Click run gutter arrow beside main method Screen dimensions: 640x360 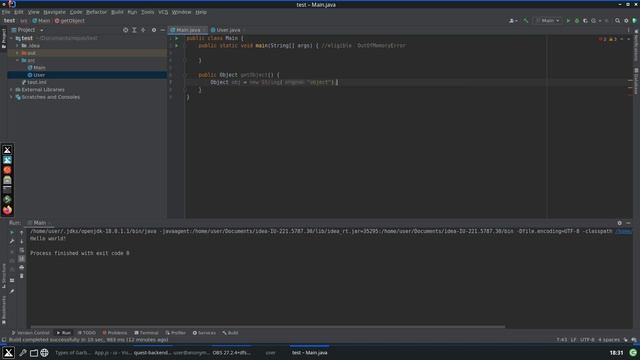(x=177, y=46)
